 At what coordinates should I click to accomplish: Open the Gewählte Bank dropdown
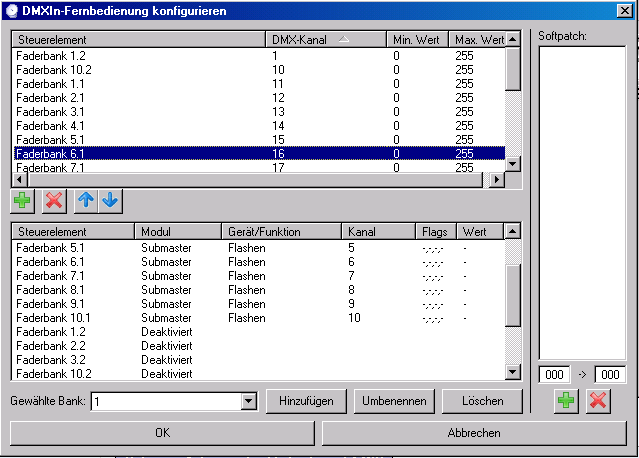pyautogui.click(x=249, y=401)
